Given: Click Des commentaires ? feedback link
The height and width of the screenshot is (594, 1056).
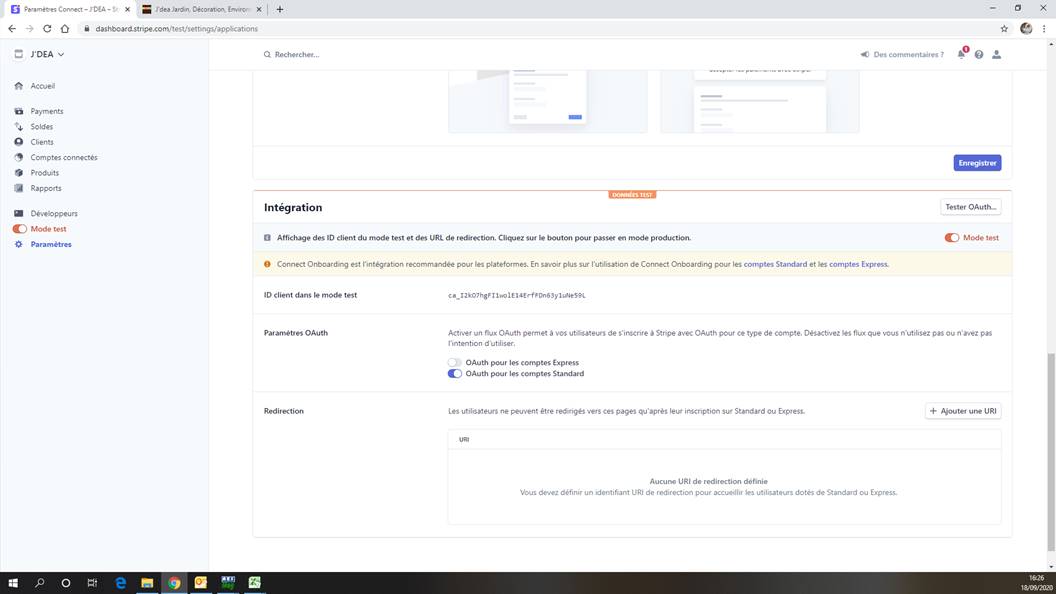Looking at the screenshot, I should point(902,55).
